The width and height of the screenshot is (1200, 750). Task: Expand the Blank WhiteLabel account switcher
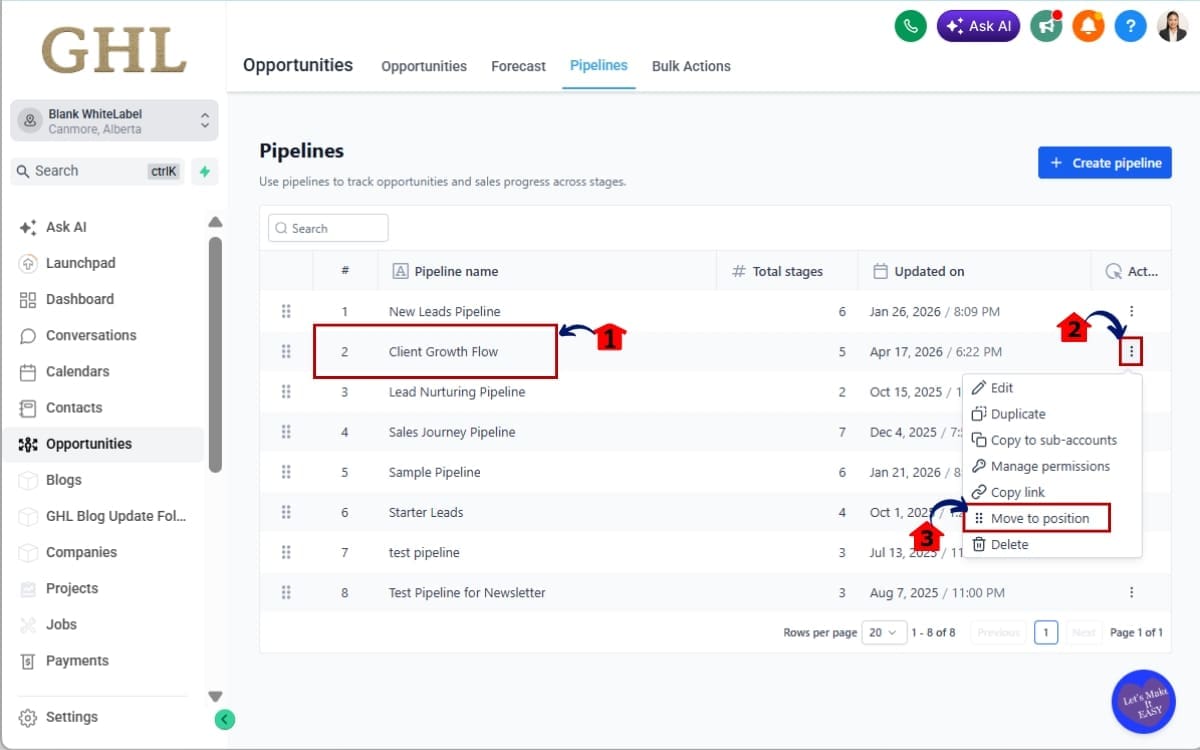coord(114,120)
